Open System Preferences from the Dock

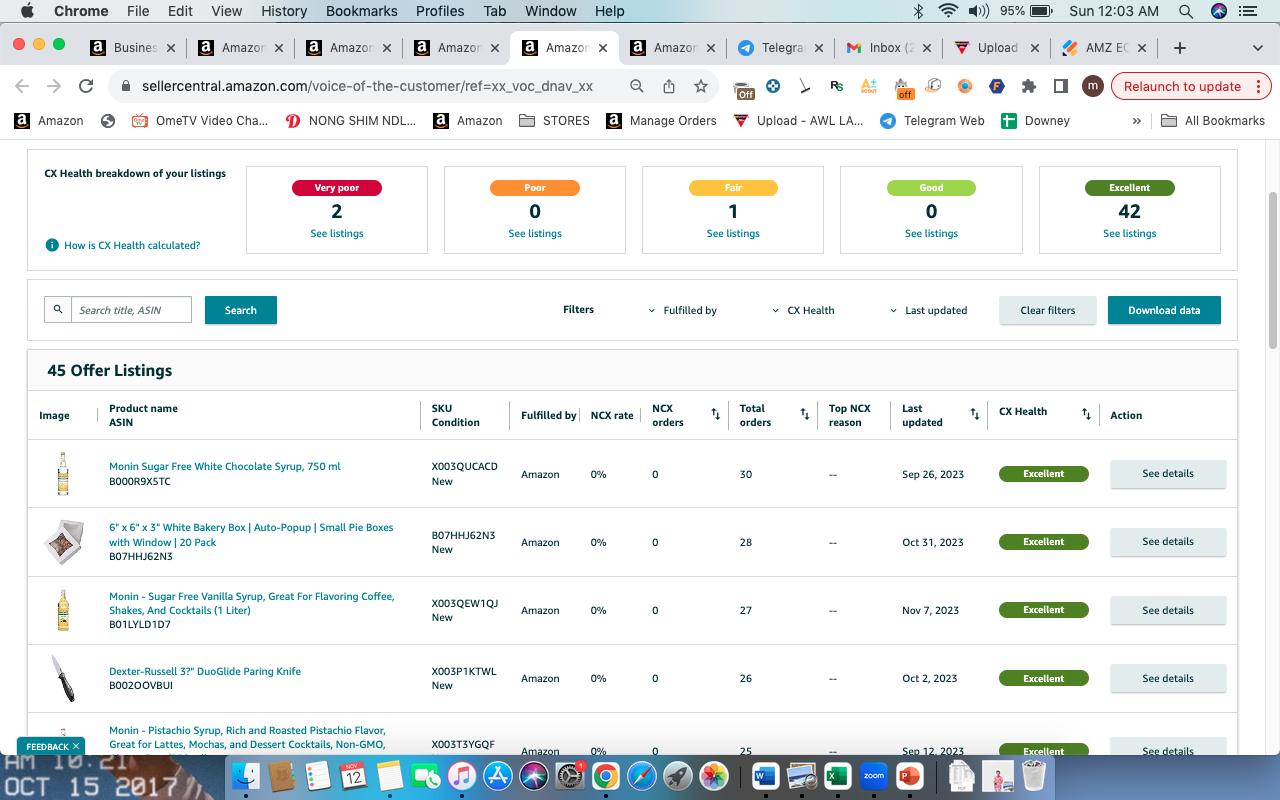pos(569,775)
